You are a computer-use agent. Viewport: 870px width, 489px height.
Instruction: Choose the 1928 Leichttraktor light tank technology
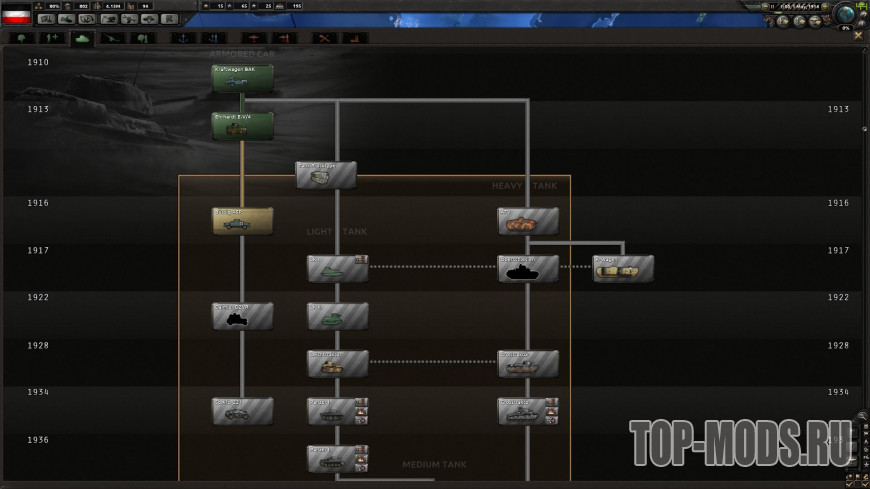pyautogui.click(x=337, y=364)
